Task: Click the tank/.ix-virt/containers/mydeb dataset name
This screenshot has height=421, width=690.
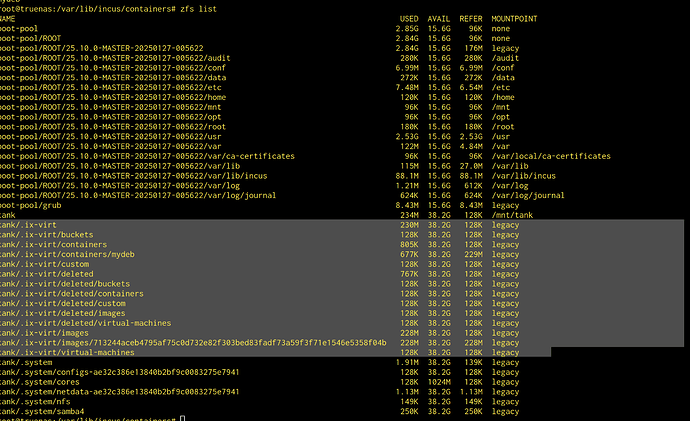Action: [67, 254]
